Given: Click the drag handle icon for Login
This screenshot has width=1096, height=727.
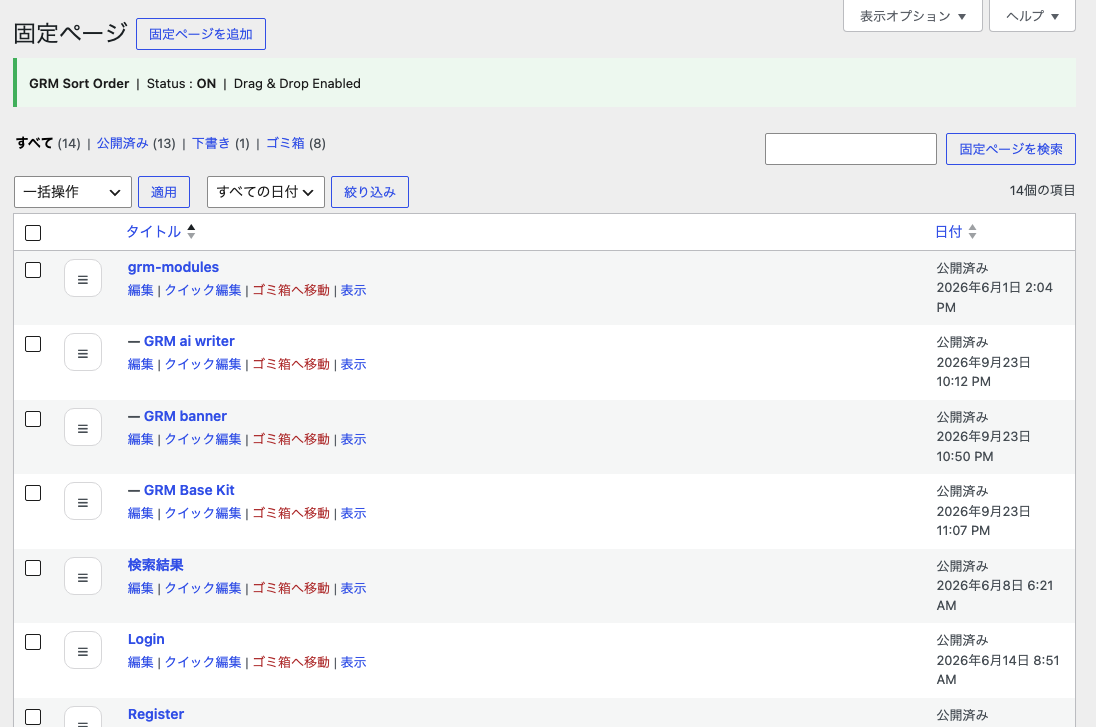Looking at the screenshot, I should [x=82, y=650].
